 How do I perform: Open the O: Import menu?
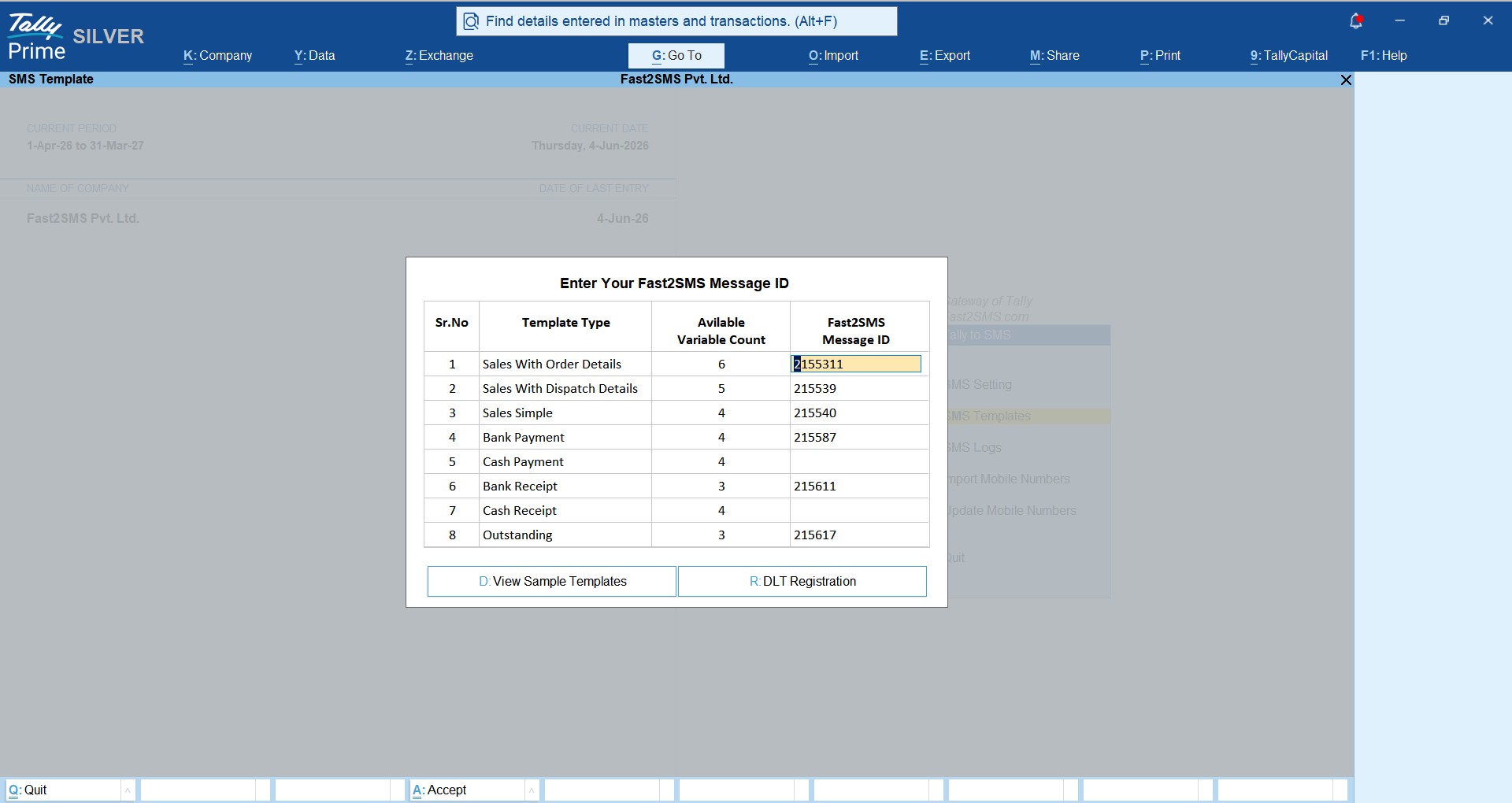pos(833,56)
